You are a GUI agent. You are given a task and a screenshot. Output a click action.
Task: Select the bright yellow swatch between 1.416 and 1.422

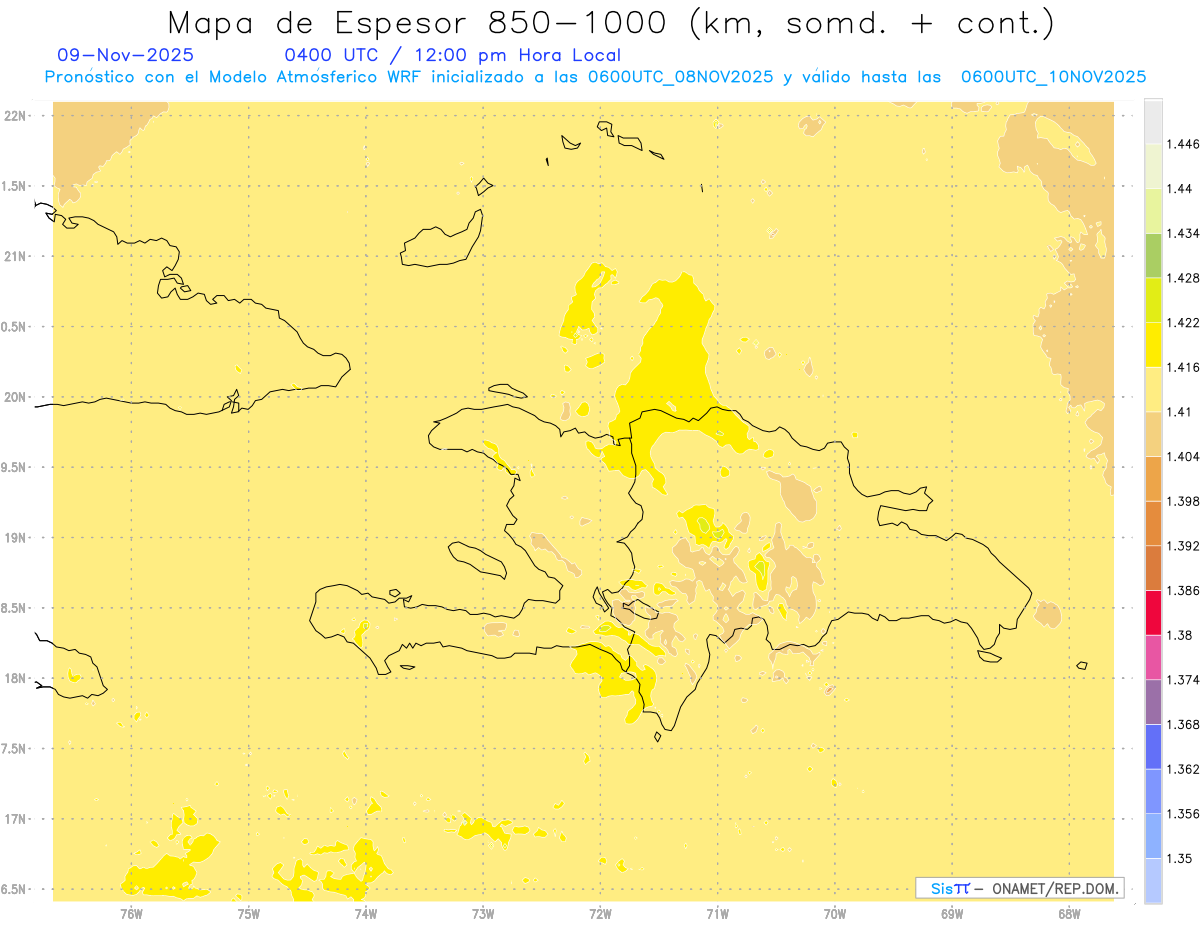[1153, 344]
